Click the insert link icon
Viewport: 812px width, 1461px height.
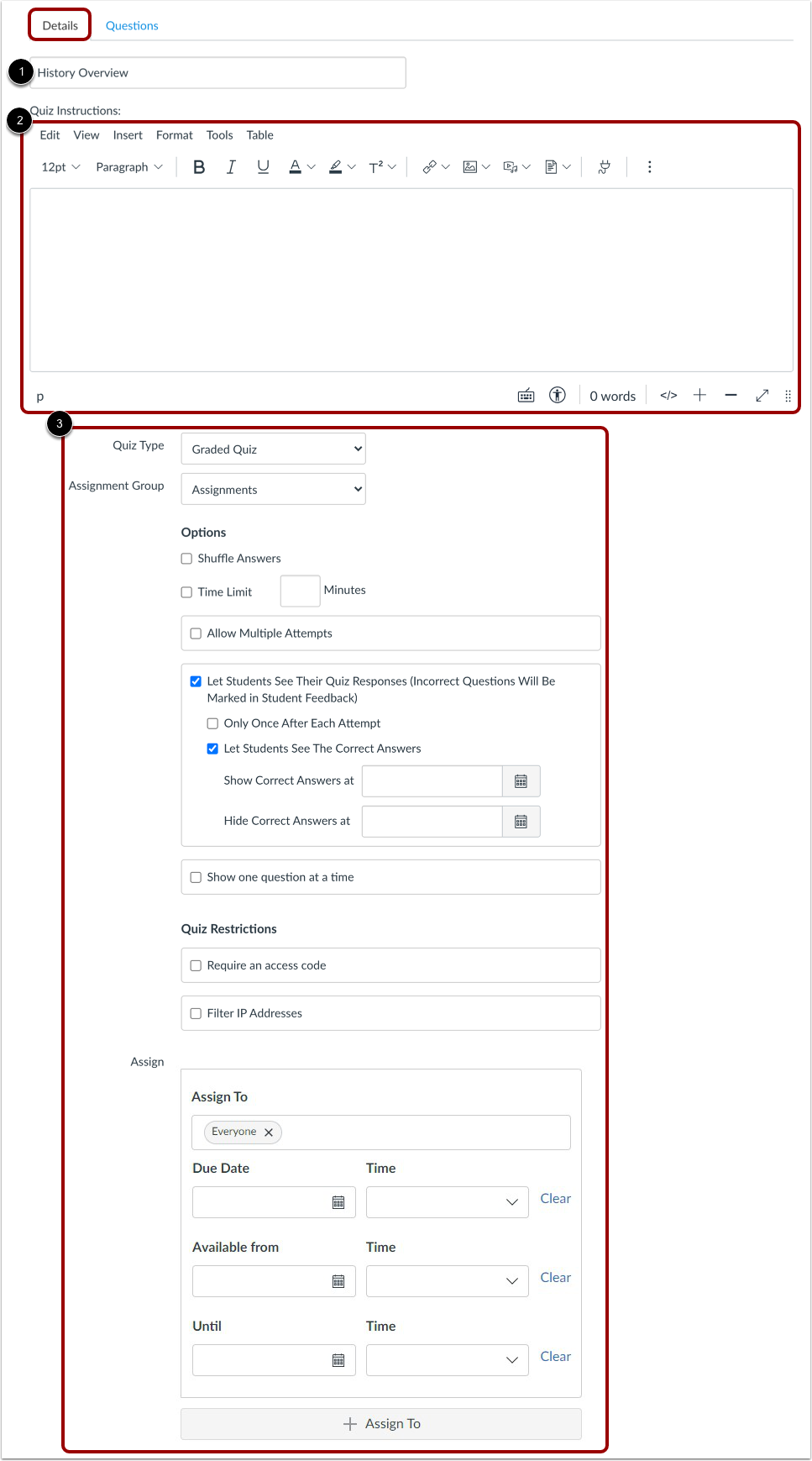pos(429,167)
